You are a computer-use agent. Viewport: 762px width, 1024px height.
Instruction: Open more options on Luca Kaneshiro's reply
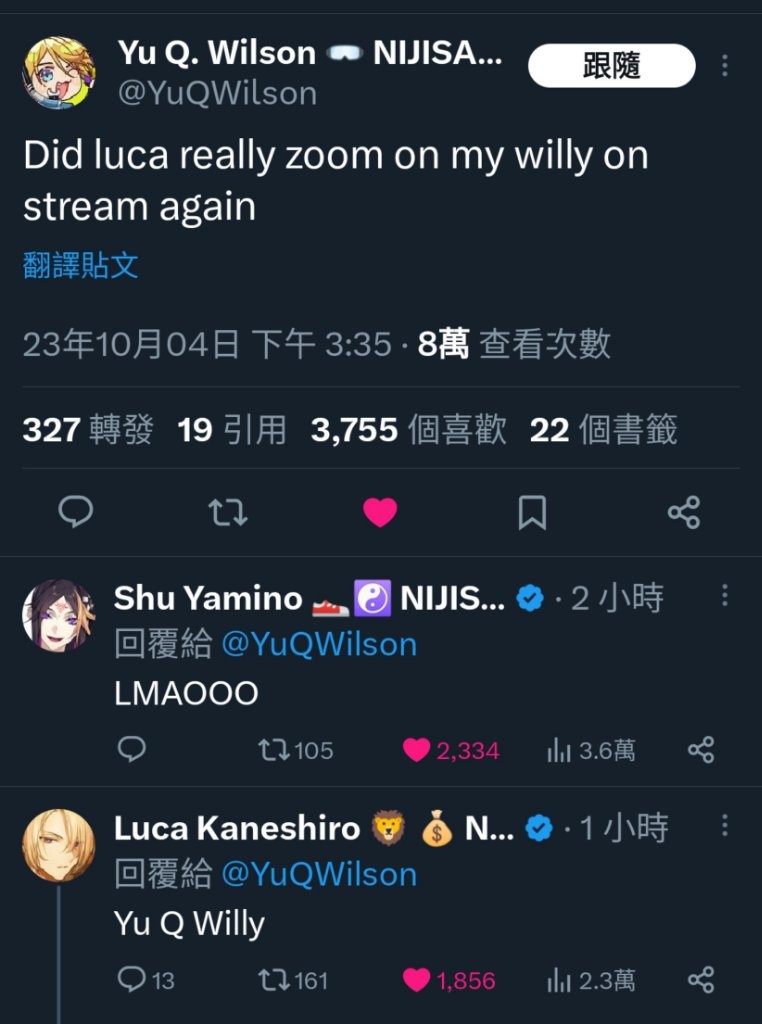tap(725, 825)
